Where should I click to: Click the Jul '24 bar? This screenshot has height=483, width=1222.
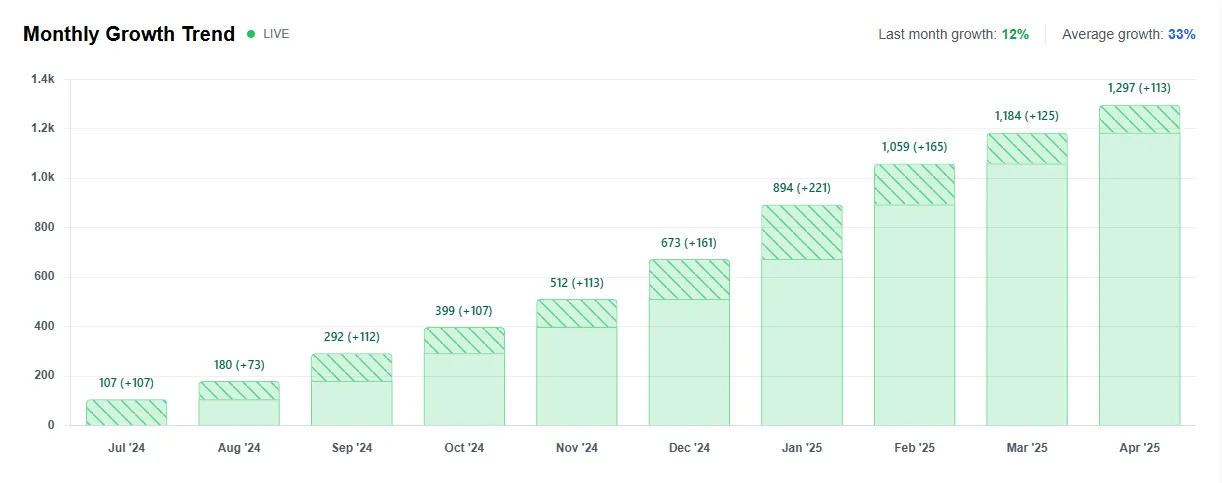tap(126, 413)
